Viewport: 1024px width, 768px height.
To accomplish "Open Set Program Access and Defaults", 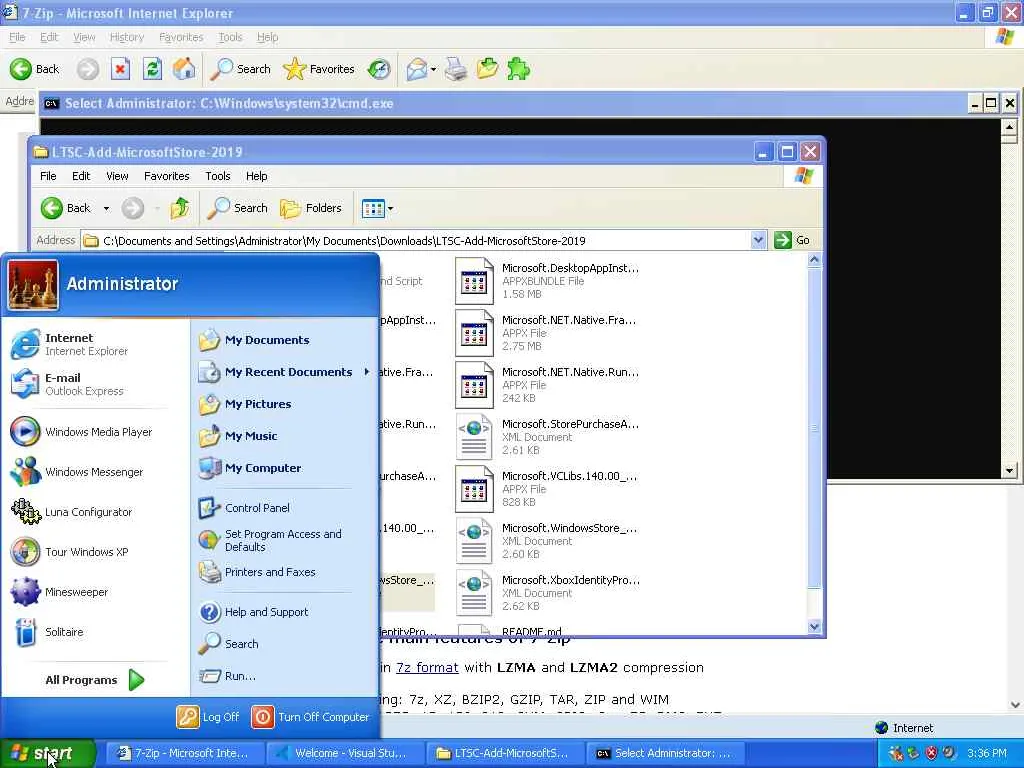I will (x=285, y=540).
